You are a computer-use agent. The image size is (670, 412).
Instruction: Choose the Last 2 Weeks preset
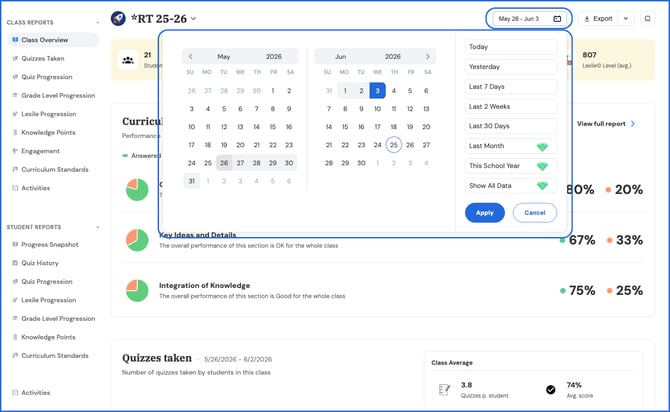(511, 106)
